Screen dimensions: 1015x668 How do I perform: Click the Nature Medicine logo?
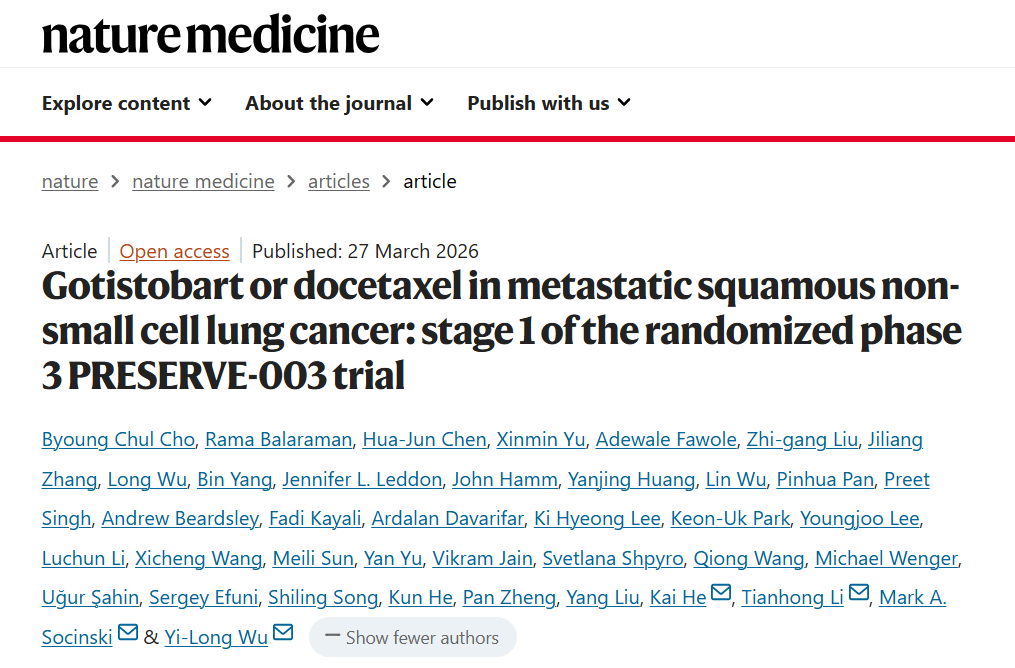(x=210, y=35)
